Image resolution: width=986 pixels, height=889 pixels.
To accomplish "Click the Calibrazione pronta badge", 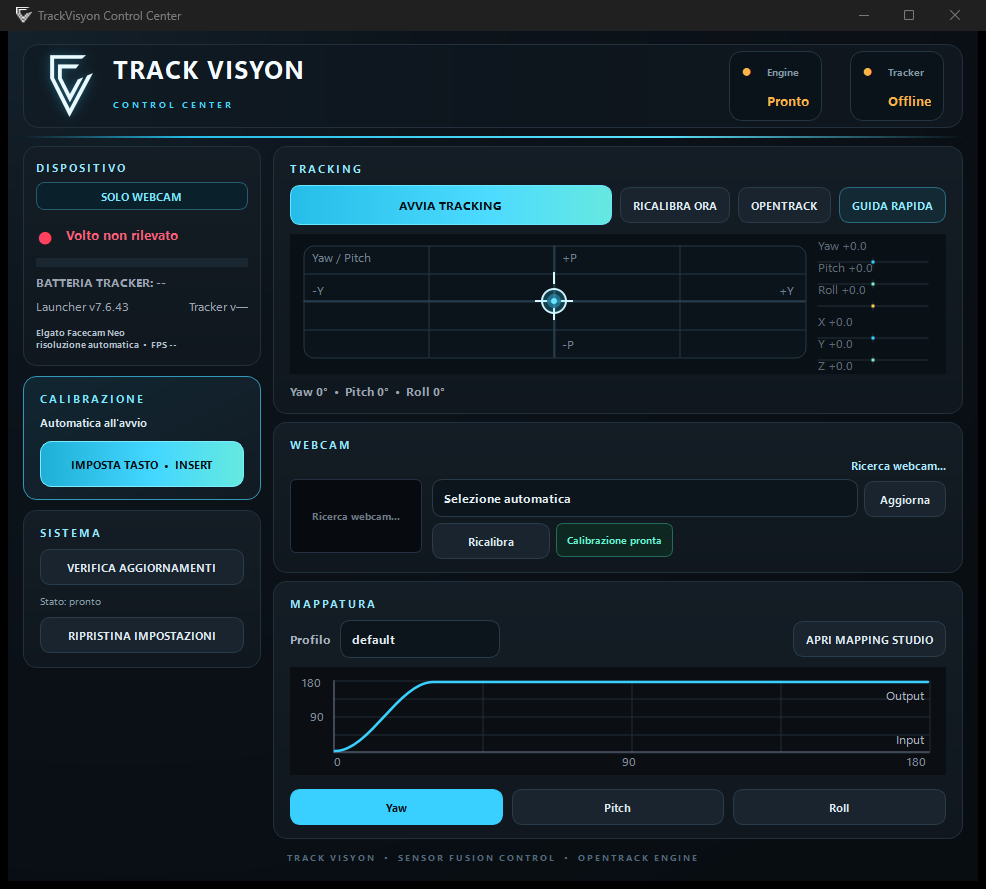I will point(614,540).
